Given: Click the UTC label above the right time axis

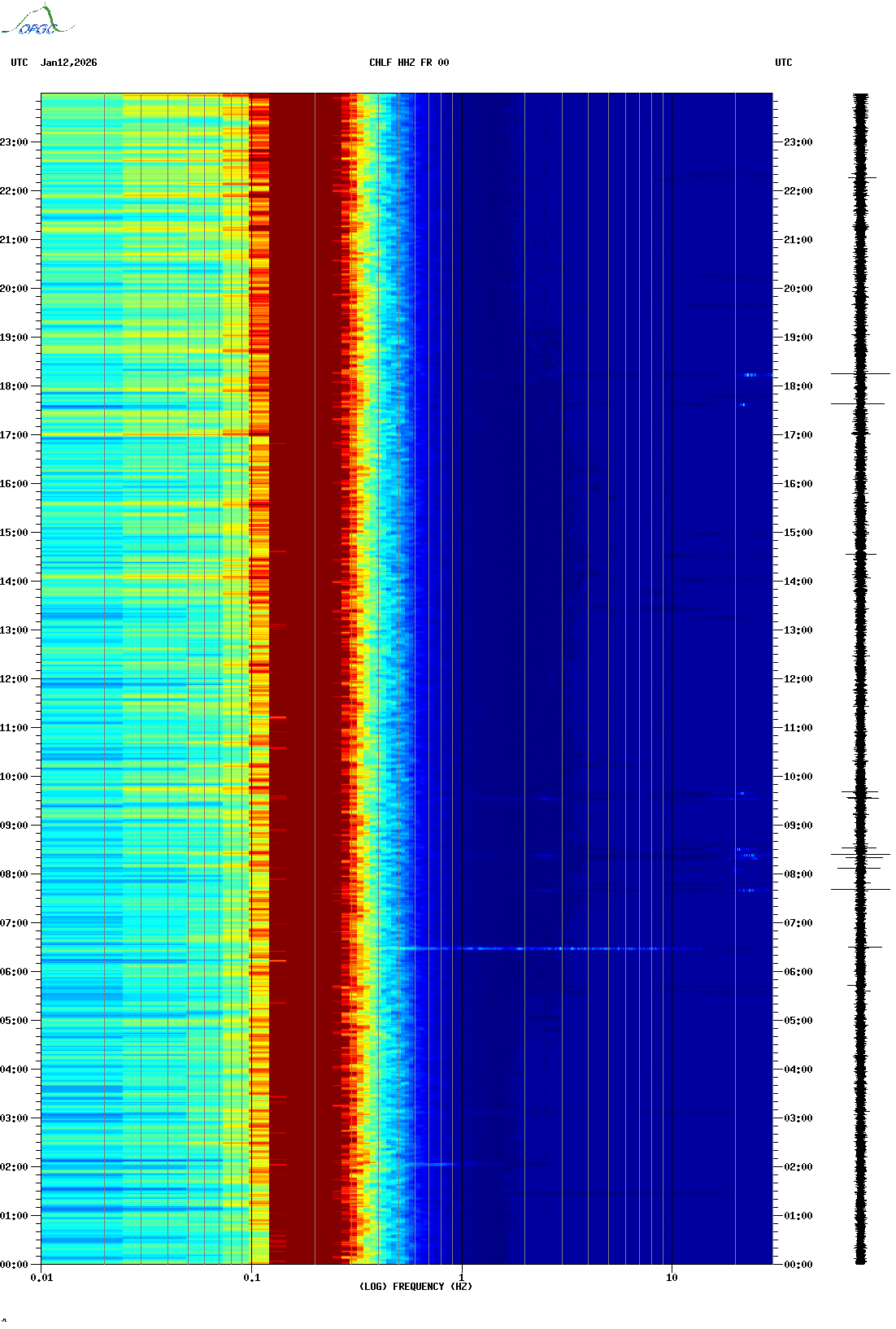Looking at the screenshot, I should tap(783, 63).
